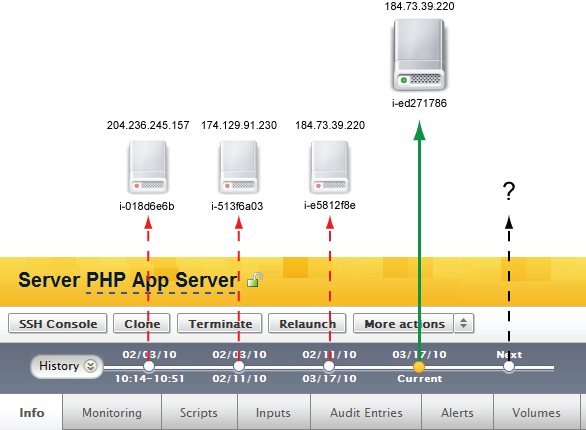The image size is (586, 430).
Task: Click the More actions button
Action: coord(404,324)
